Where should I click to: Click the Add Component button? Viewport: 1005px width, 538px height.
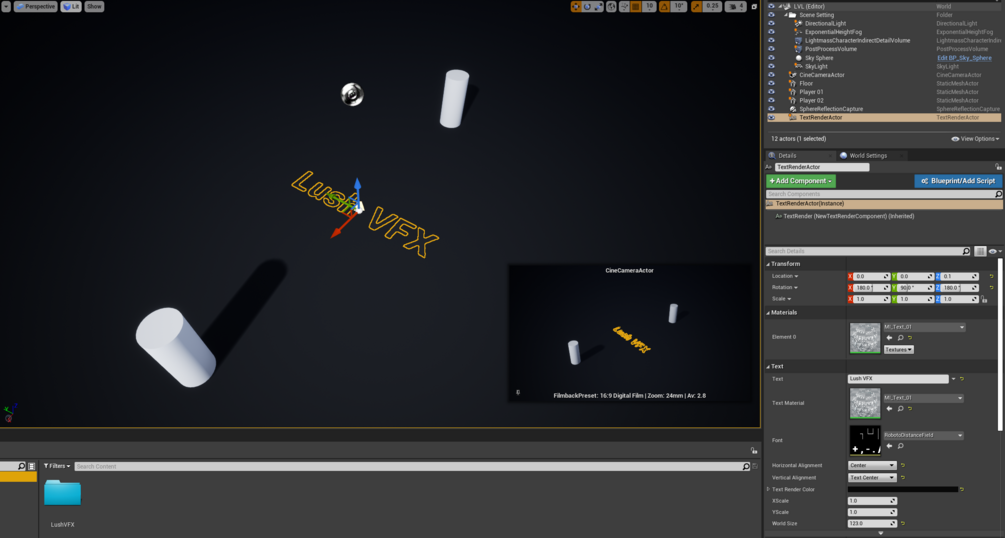801,181
